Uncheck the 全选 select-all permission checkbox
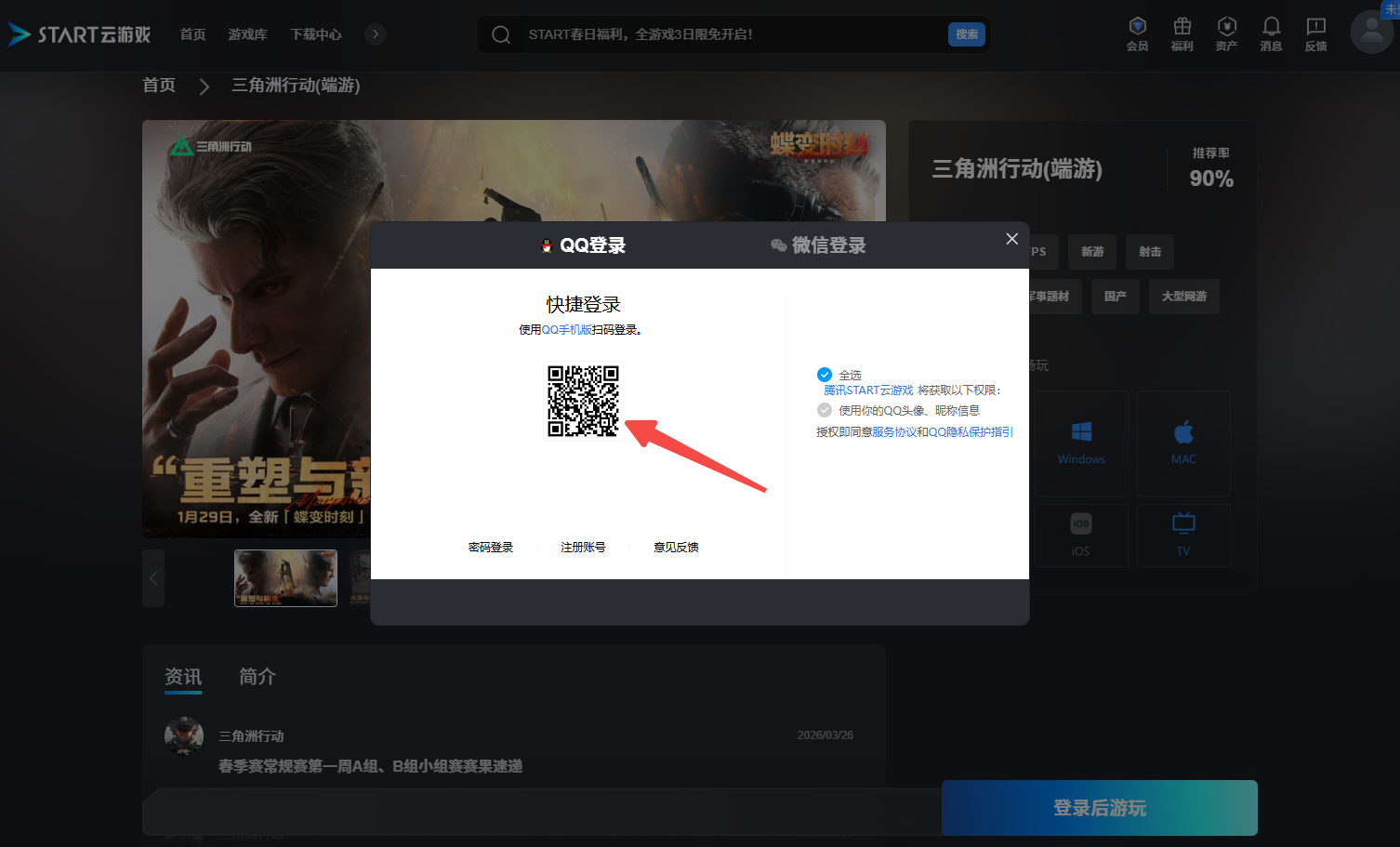 pos(825,374)
